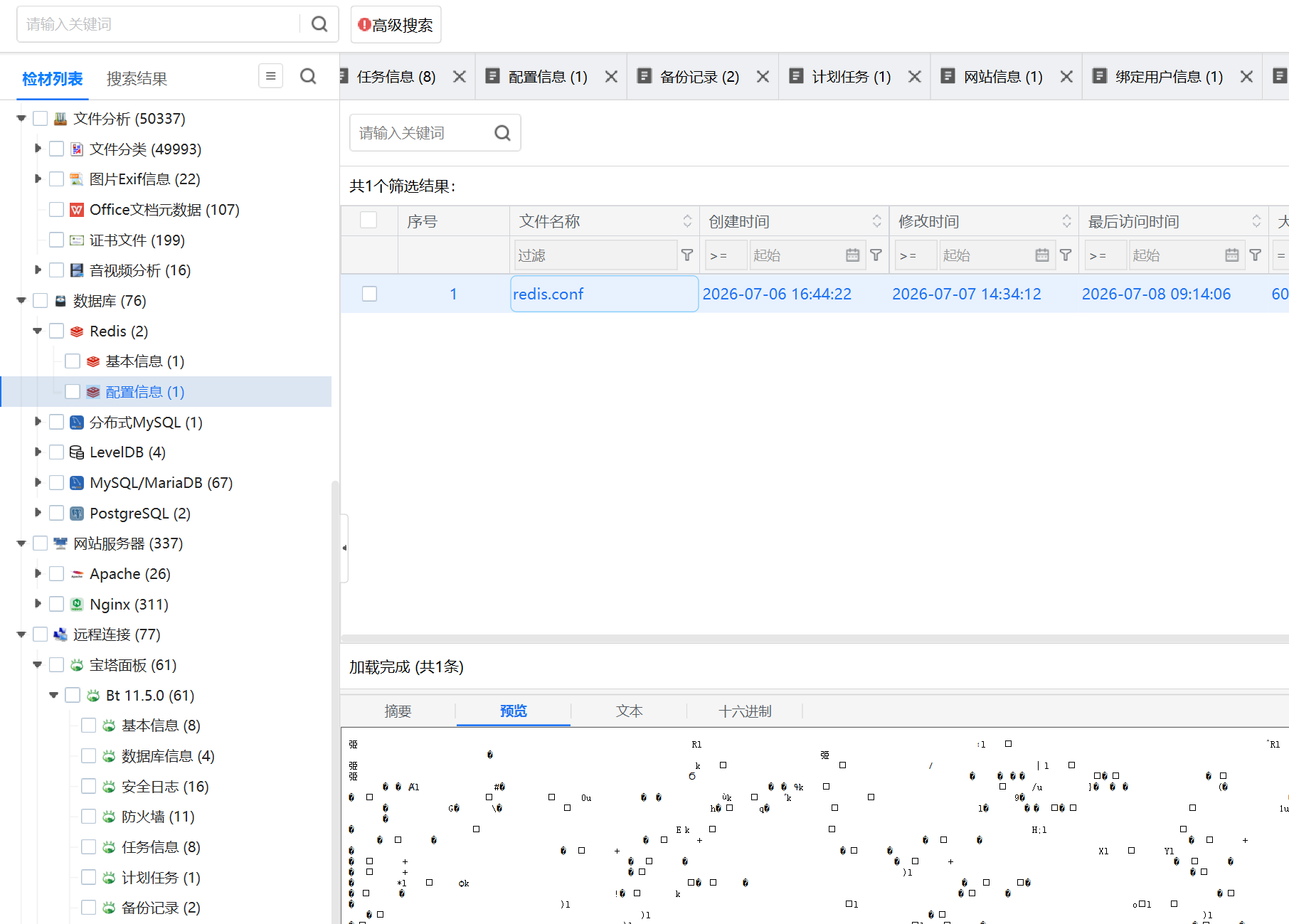
Task: Click the 文件名称 过滤 filter input
Action: [595, 255]
